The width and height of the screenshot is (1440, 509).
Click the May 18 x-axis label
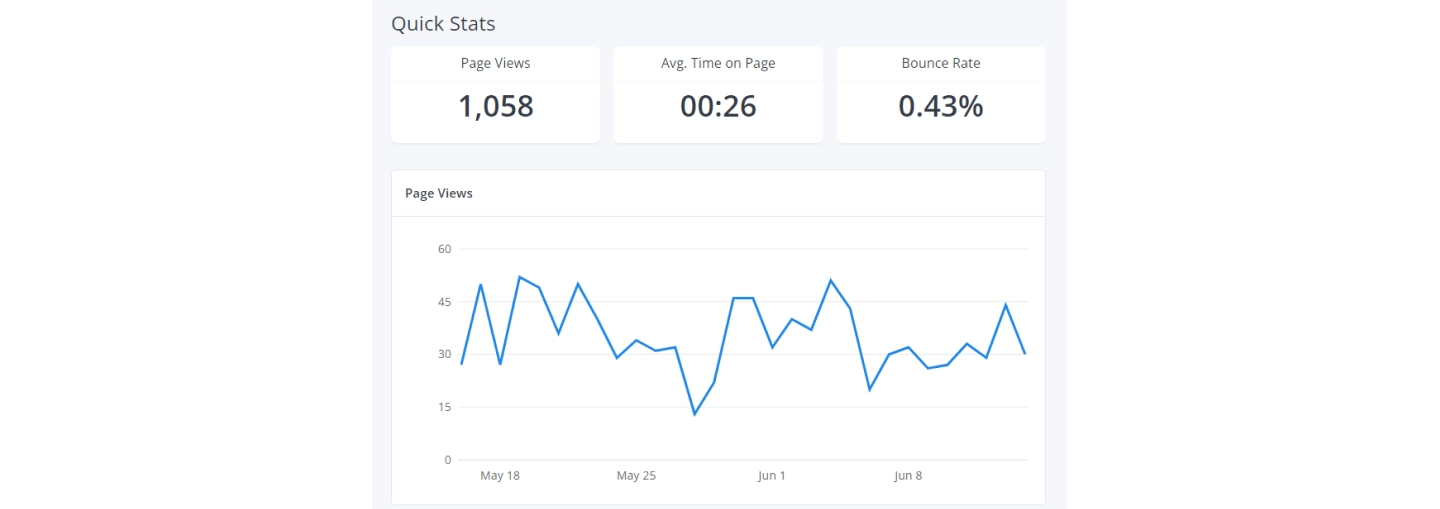pyautogui.click(x=500, y=476)
